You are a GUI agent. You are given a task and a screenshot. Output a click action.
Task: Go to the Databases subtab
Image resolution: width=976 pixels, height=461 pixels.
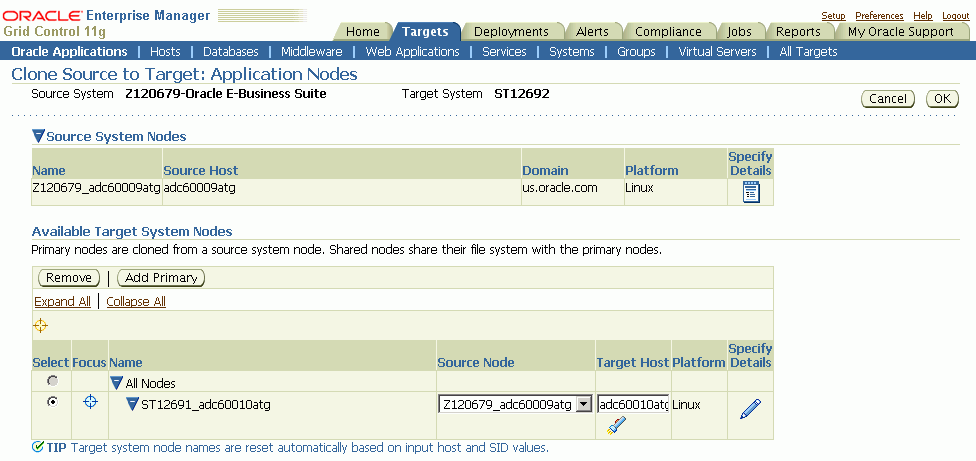(230, 52)
